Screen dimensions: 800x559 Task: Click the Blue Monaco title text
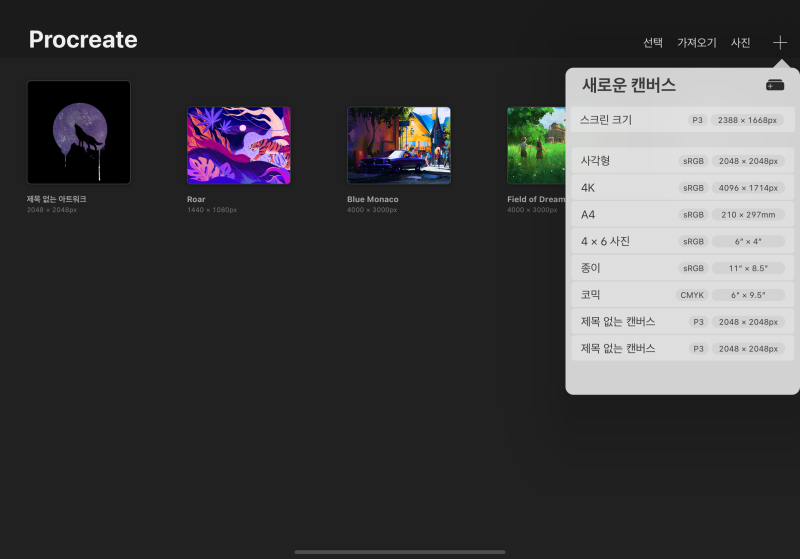click(372, 199)
